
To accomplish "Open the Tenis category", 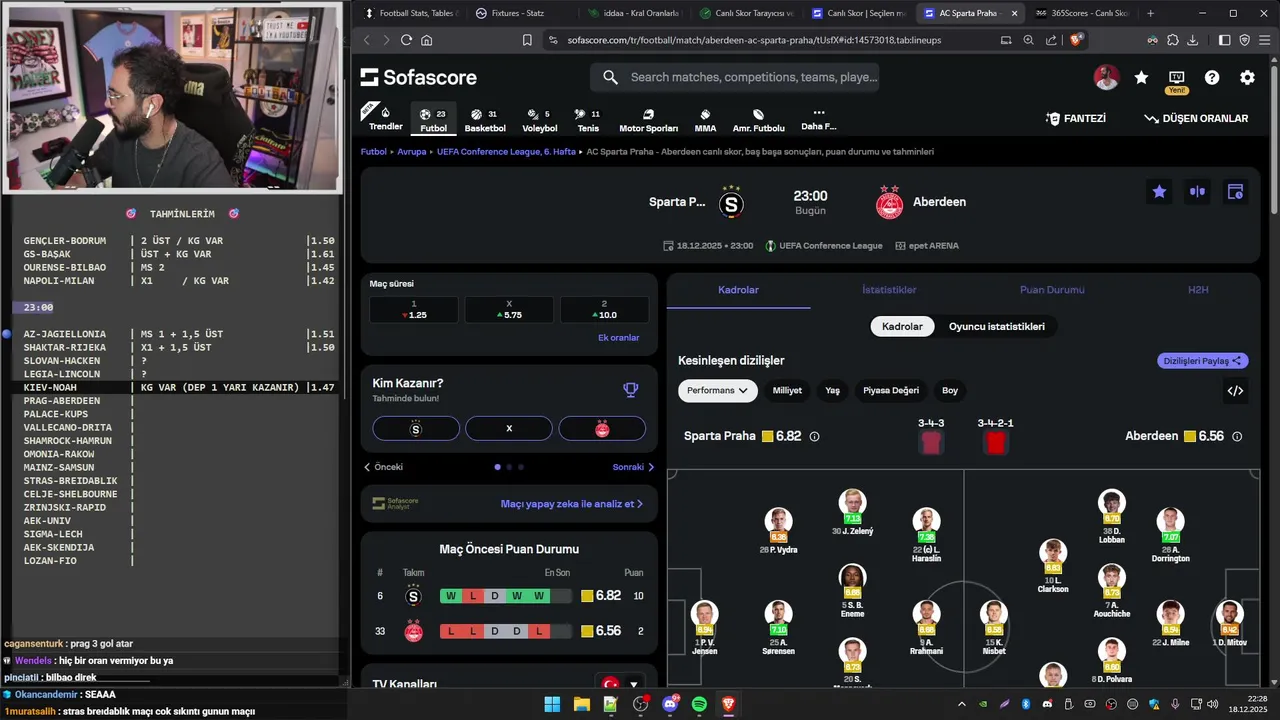I will (x=588, y=120).
